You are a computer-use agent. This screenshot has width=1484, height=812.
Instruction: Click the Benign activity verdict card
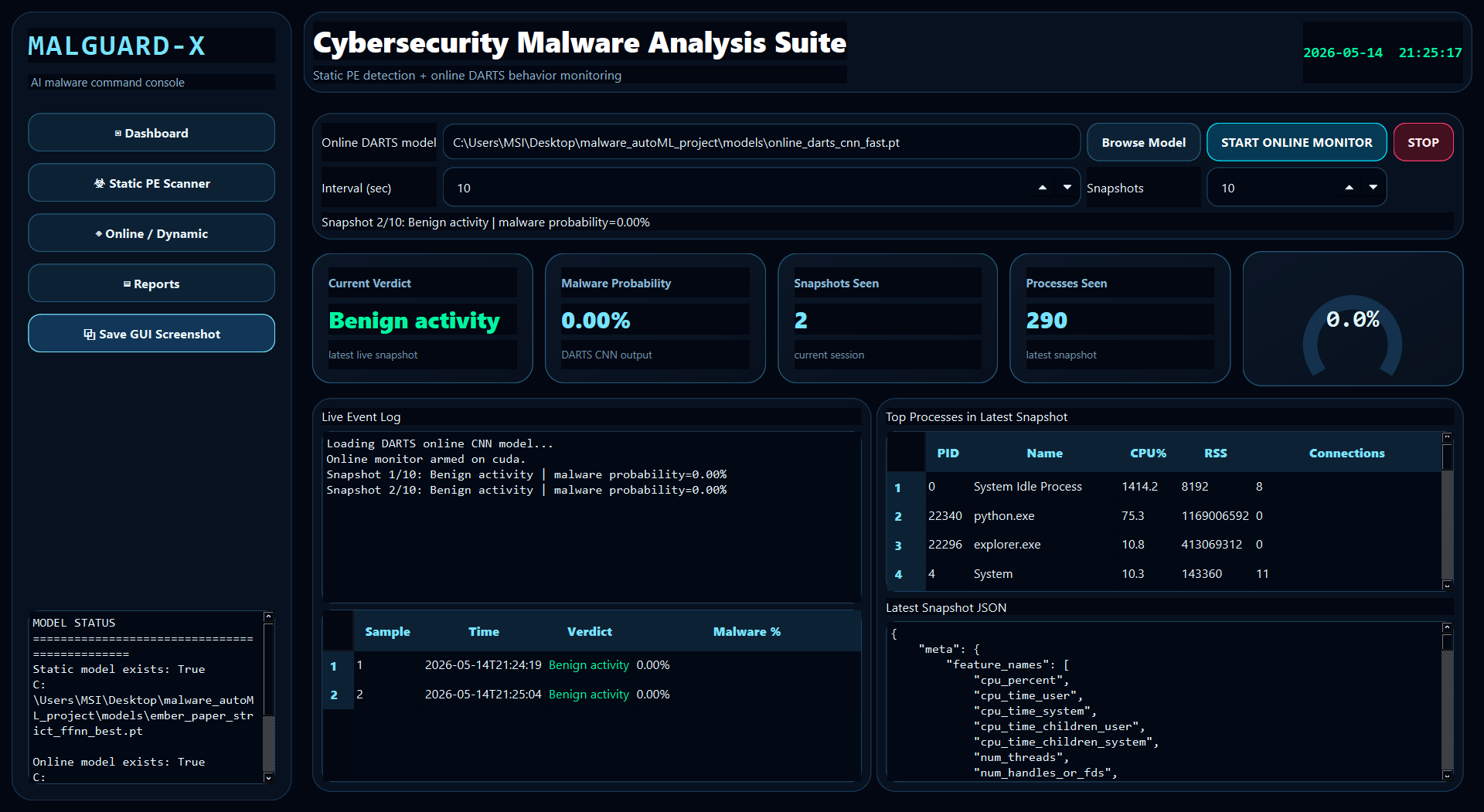[x=422, y=318]
